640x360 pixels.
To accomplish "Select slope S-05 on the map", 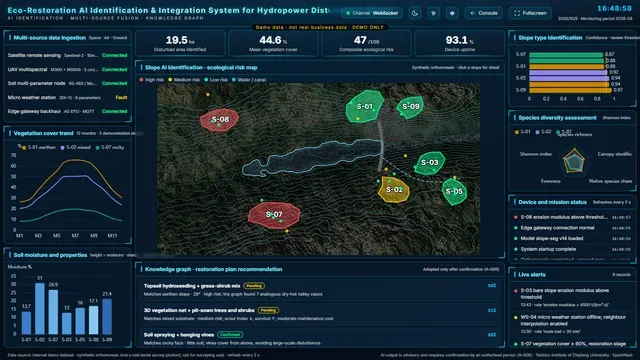I will (454, 191).
